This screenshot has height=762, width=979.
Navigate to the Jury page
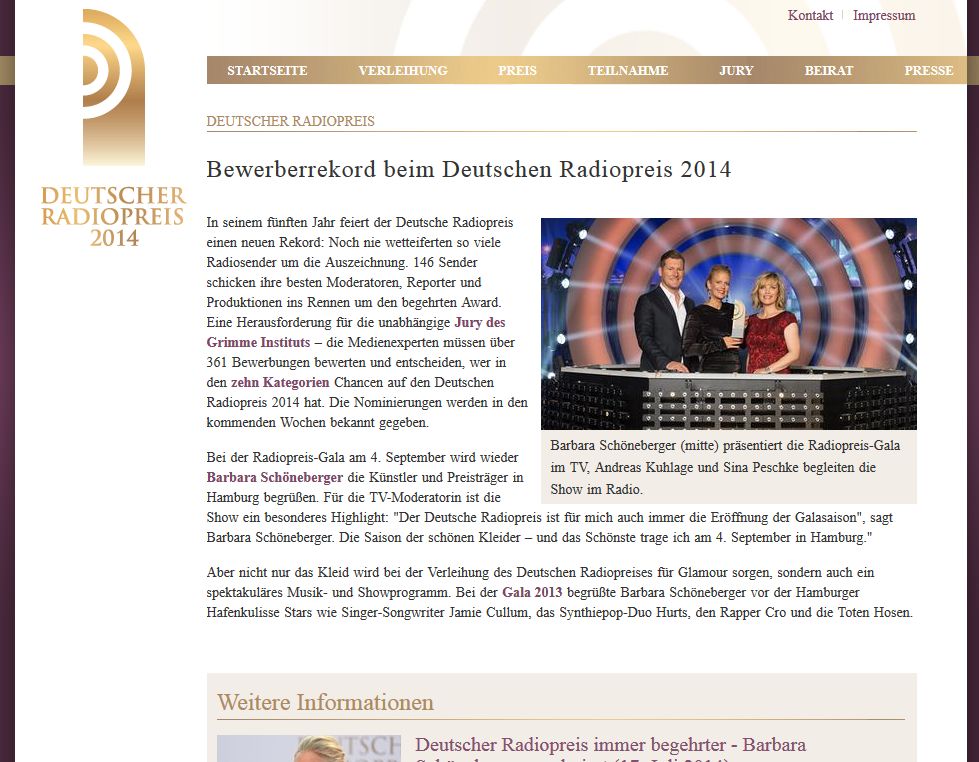point(736,71)
